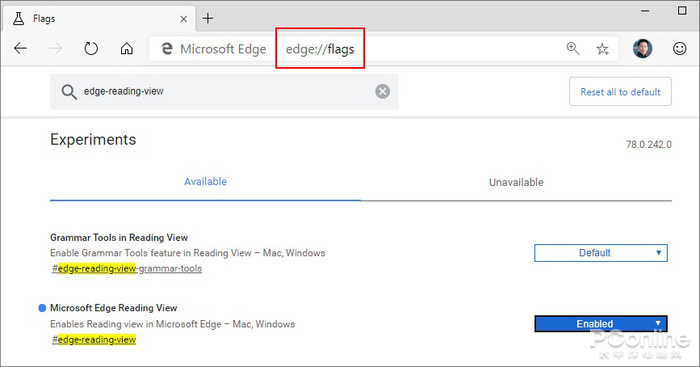Open a new tab with plus button
Viewport: 700px width, 367px height.
tap(208, 18)
